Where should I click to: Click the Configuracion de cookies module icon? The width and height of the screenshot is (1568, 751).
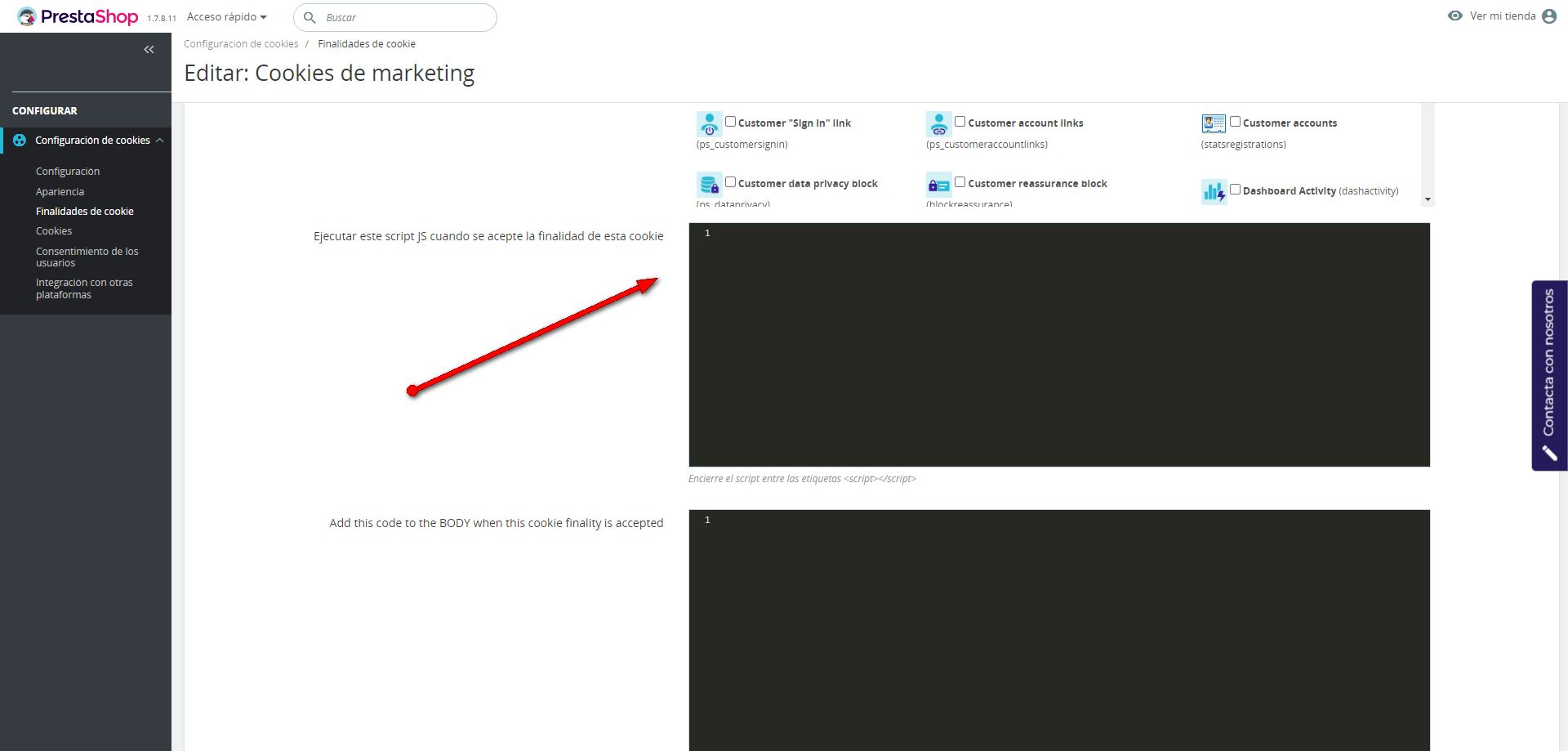click(20, 141)
